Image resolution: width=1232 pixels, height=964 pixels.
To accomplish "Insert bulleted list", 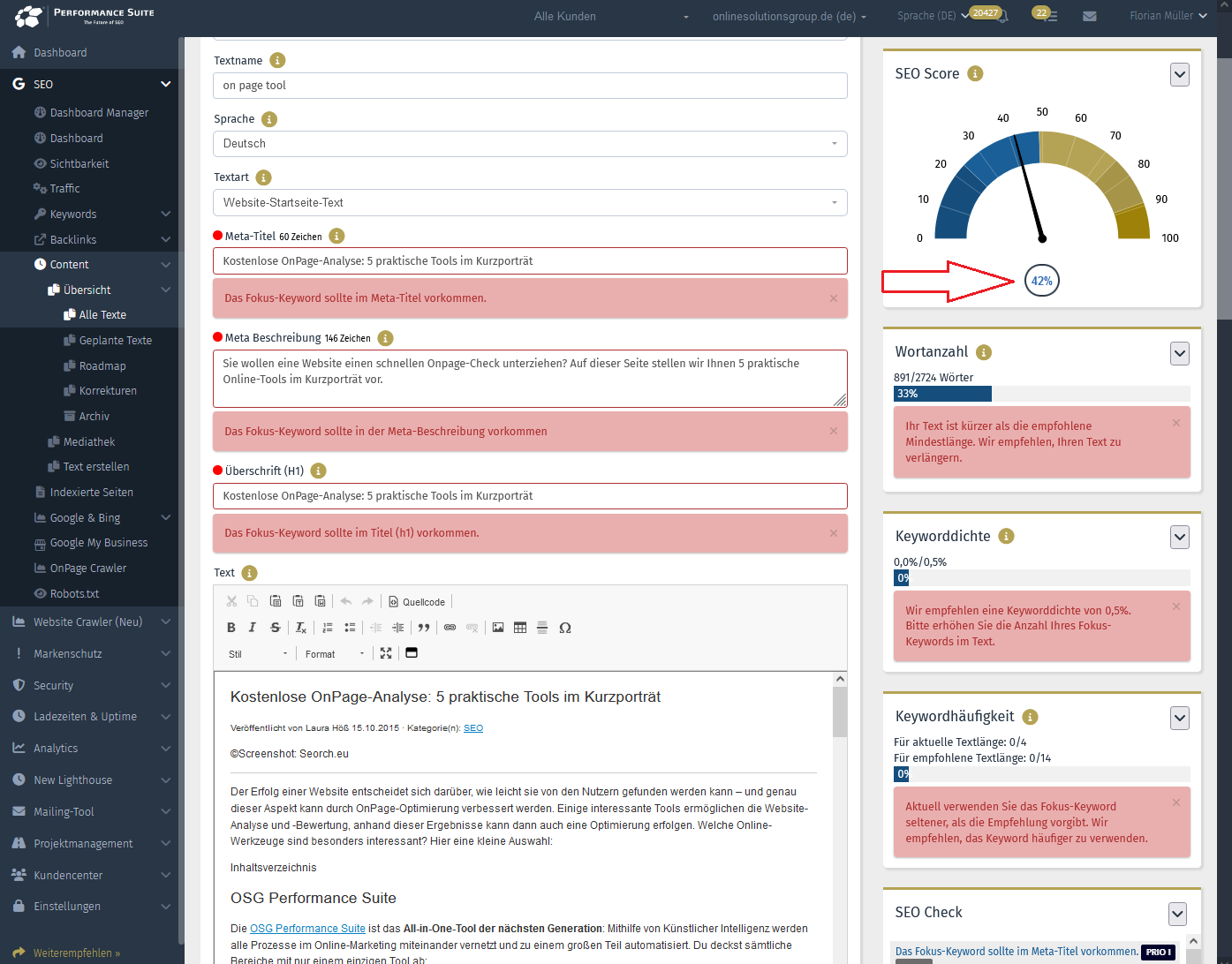I will click(350, 628).
